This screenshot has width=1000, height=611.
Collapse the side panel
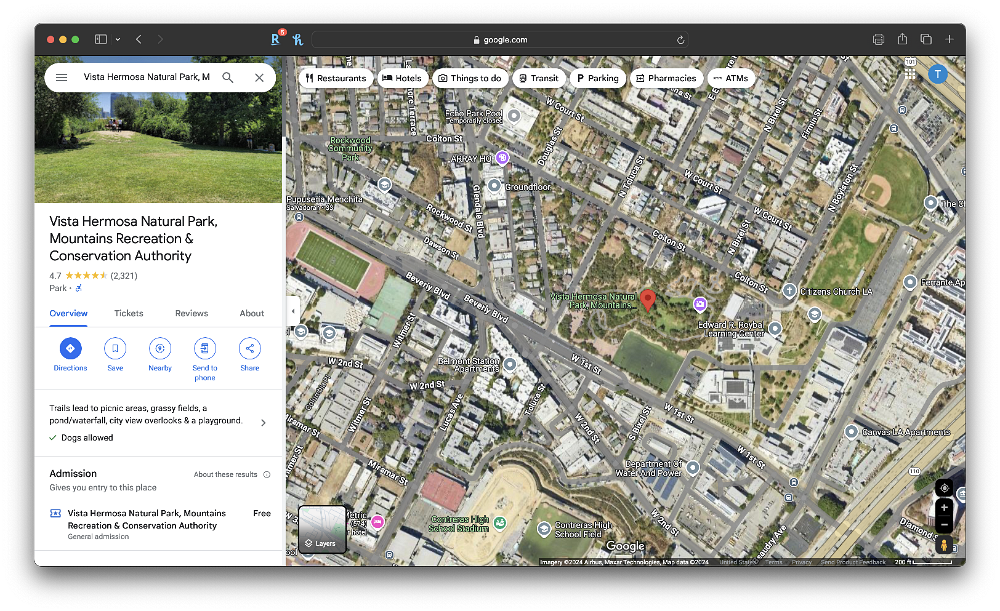pos(293,311)
